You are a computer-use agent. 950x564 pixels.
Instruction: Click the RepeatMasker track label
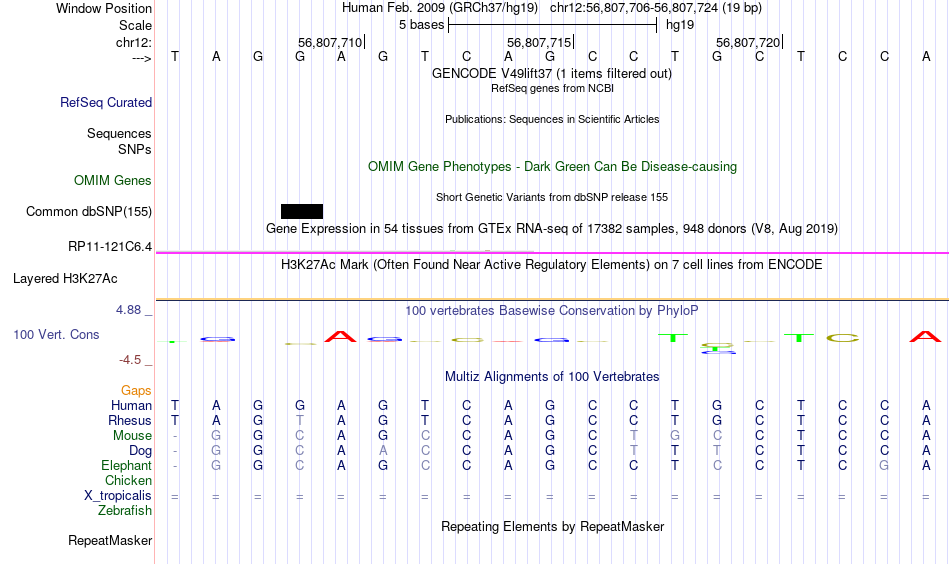(x=110, y=540)
